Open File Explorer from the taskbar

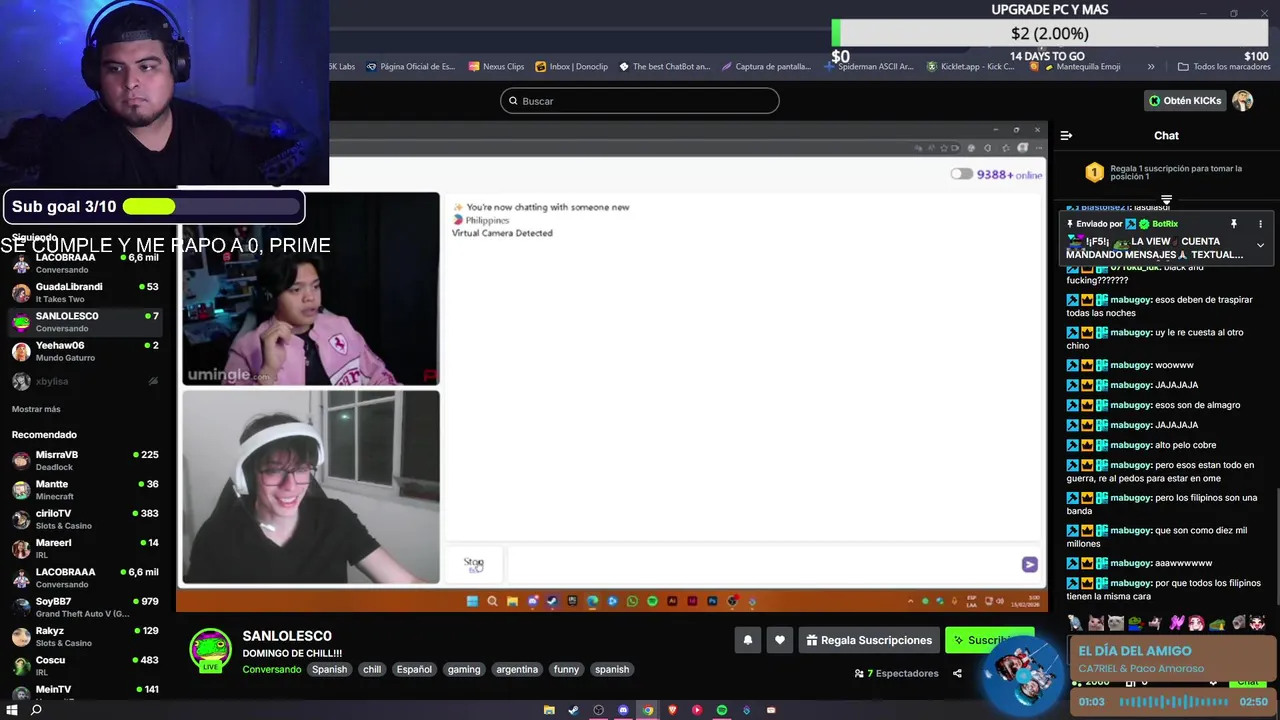click(x=549, y=710)
